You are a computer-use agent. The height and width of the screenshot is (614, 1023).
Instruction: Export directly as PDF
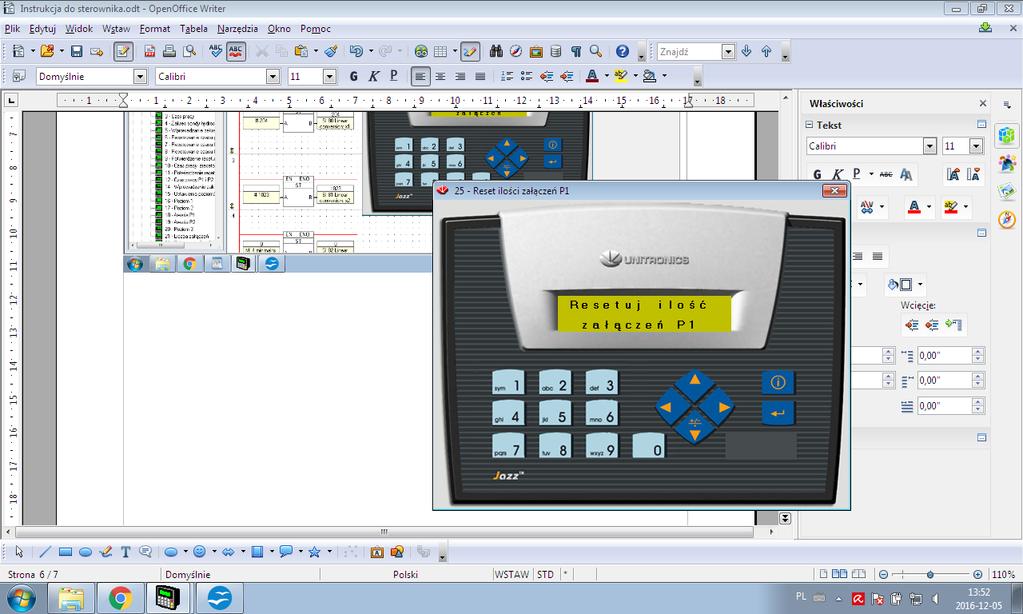point(149,51)
